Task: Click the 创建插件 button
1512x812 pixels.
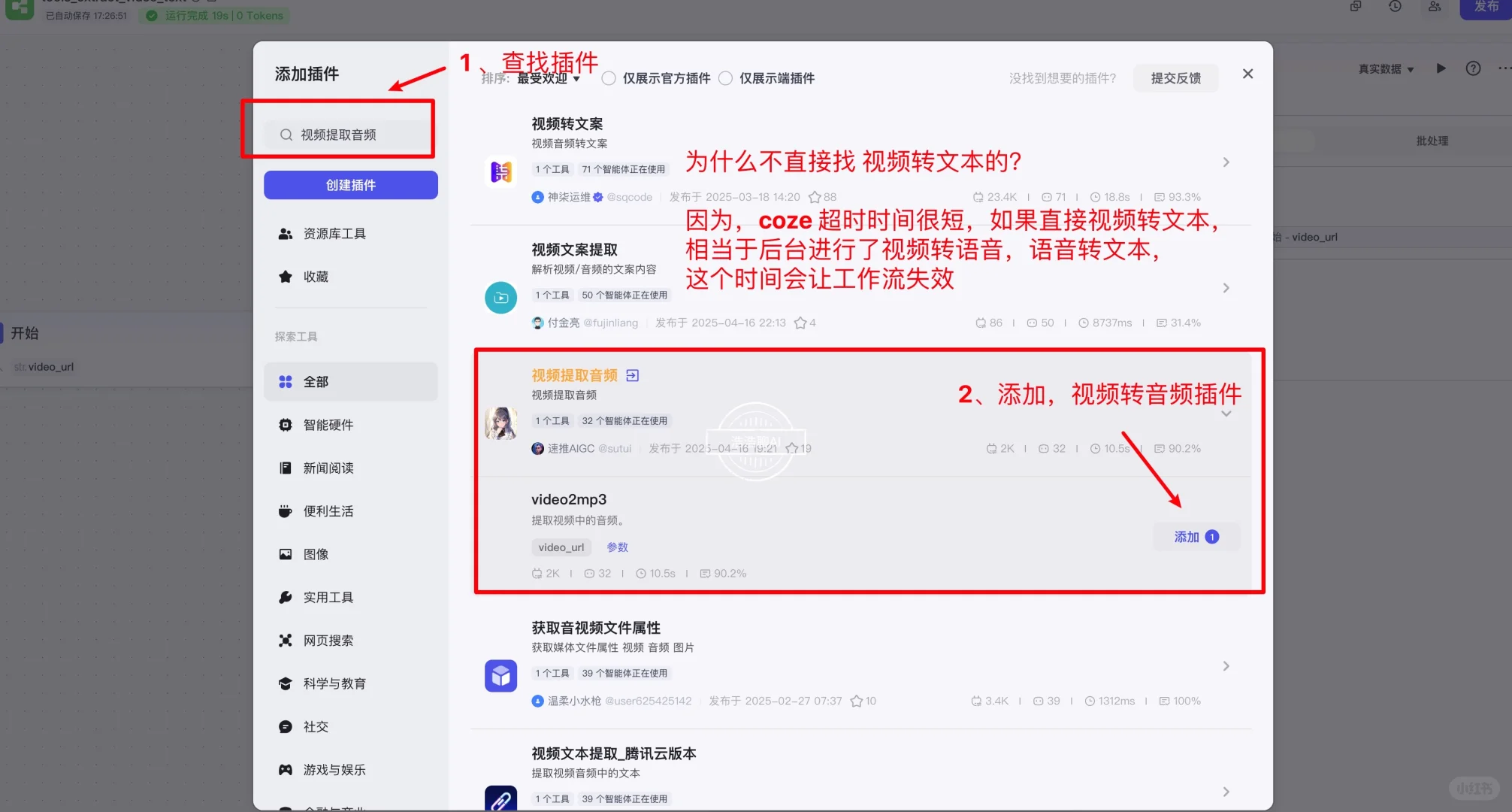Action: (x=350, y=184)
